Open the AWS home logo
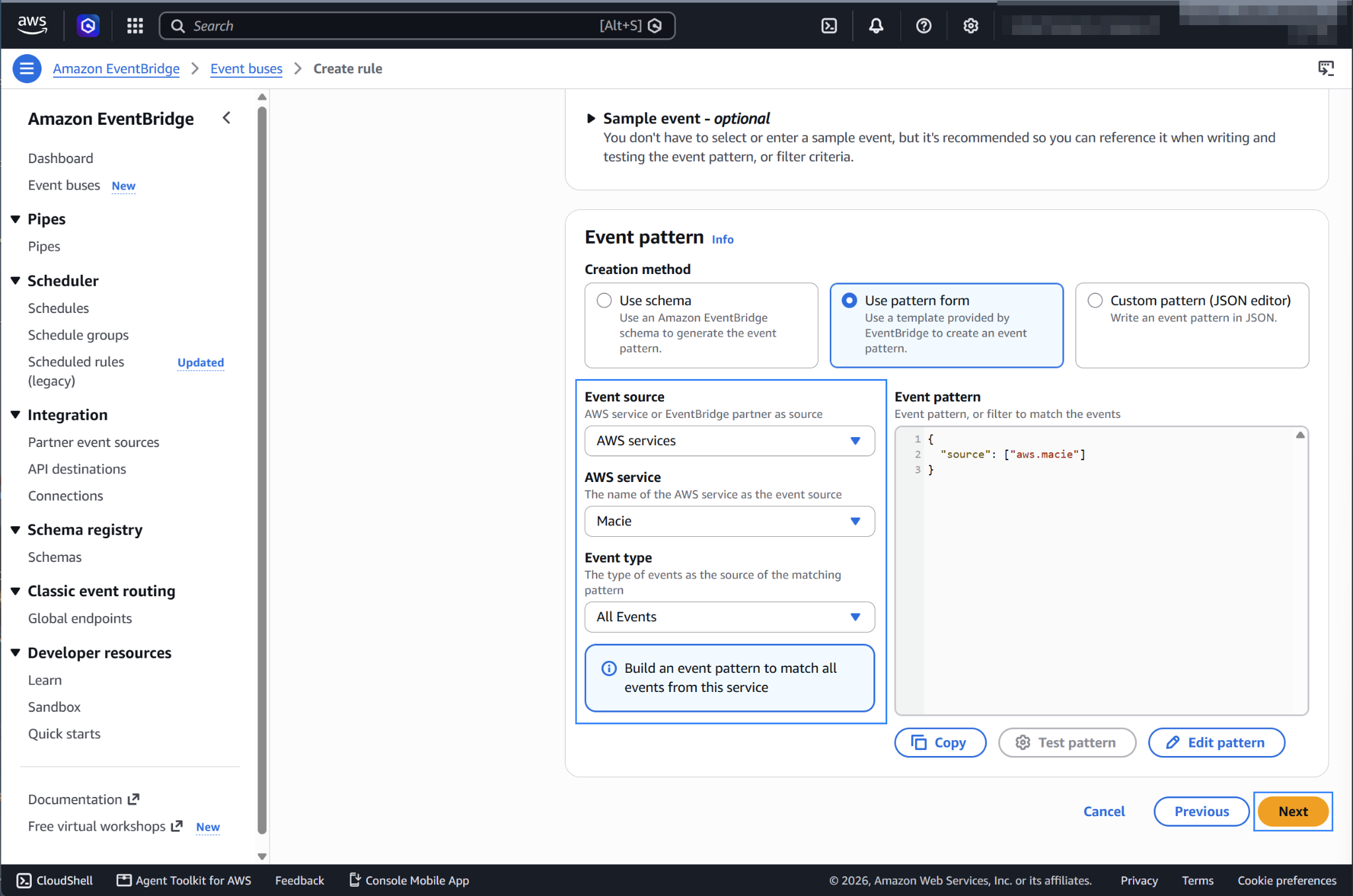Viewport: 1353px width, 896px height. (32, 25)
